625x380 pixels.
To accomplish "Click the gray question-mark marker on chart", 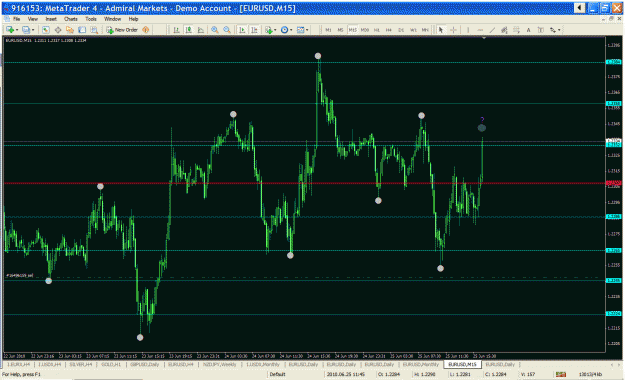I will 482,128.
